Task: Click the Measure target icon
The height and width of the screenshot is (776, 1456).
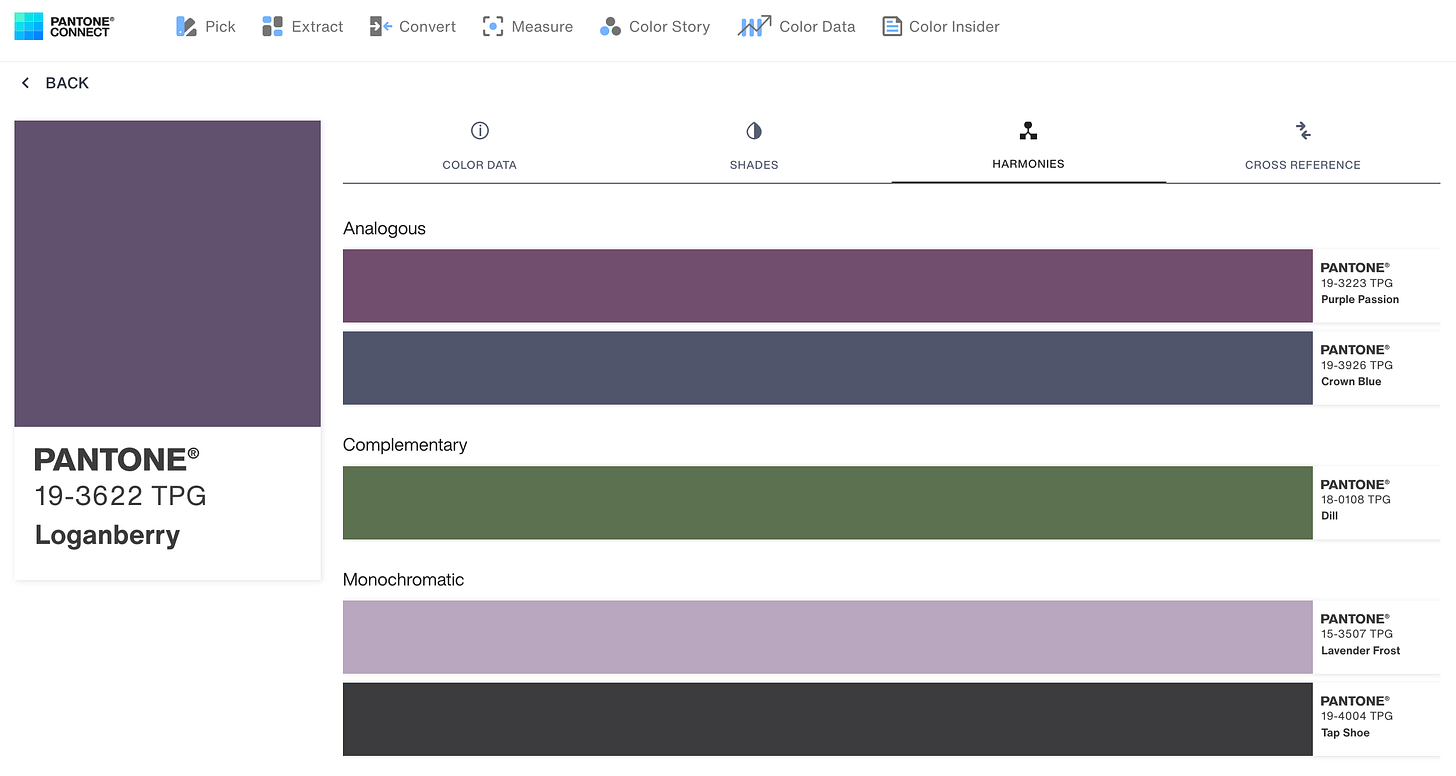Action: click(x=492, y=27)
